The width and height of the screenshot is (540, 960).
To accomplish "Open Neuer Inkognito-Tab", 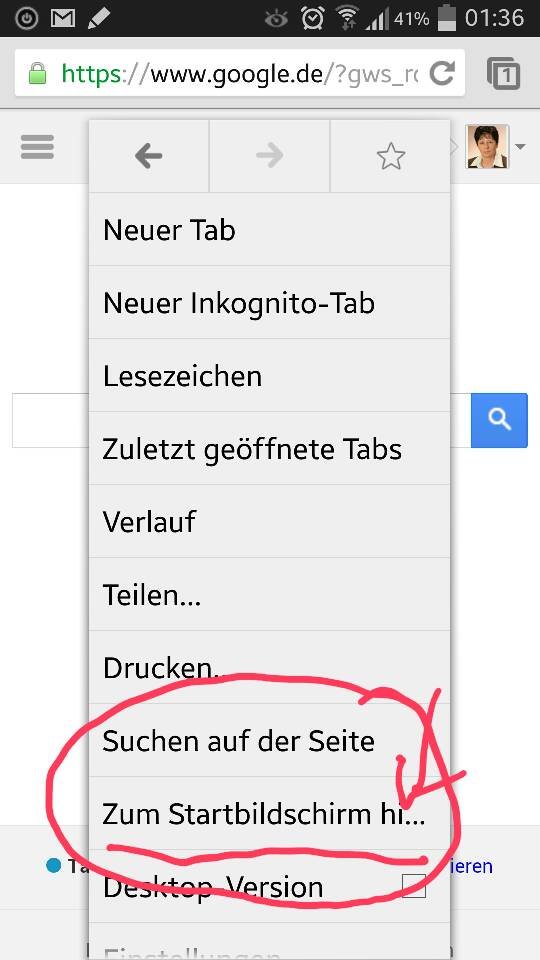I will [269, 302].
